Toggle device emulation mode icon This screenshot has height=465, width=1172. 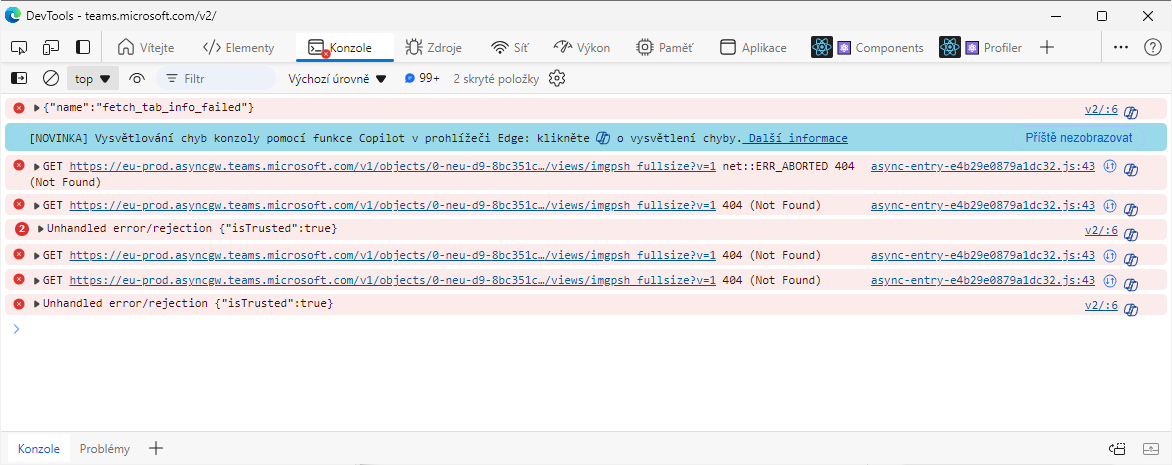[51, 47]
